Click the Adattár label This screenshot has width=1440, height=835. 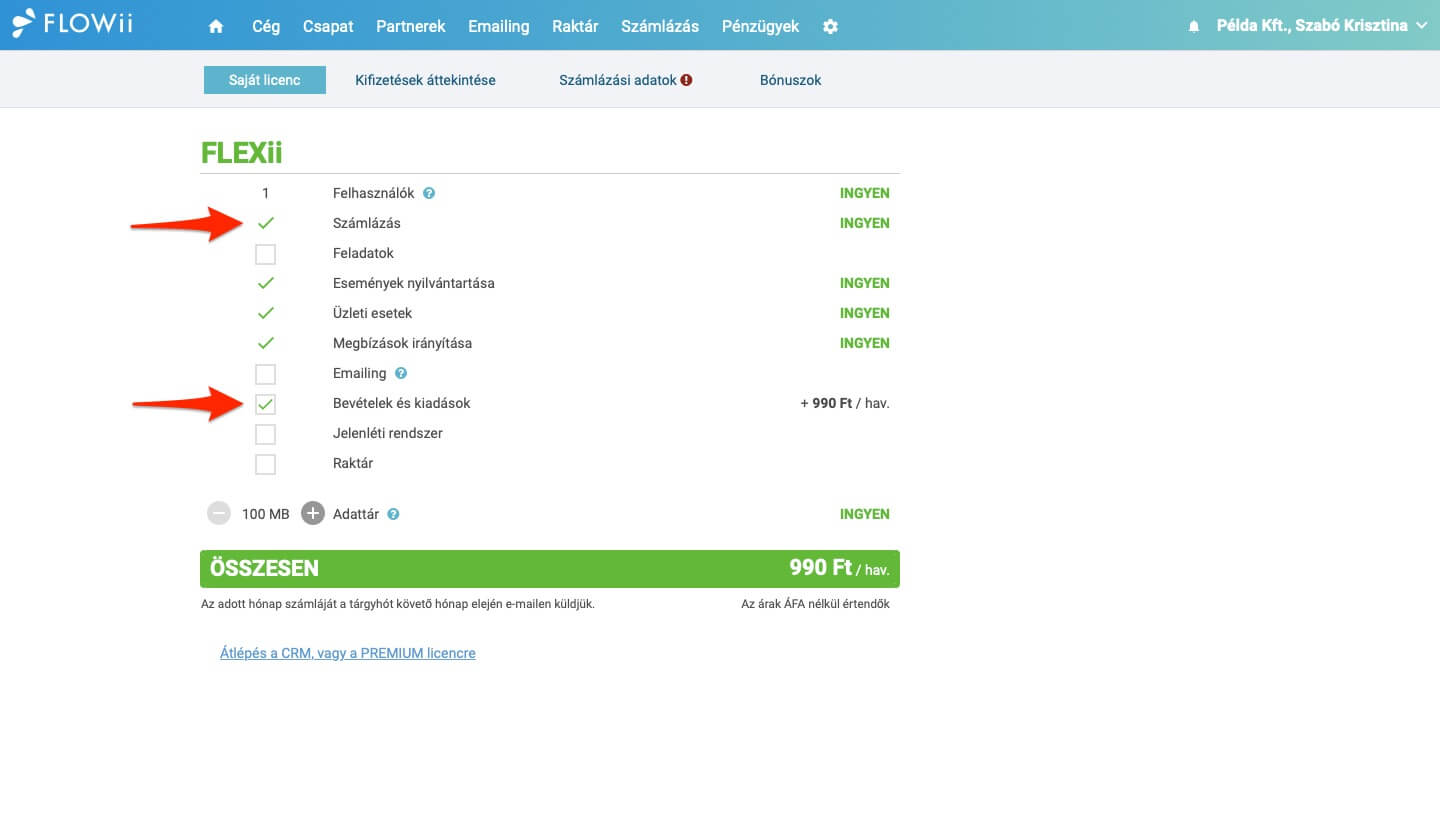356,514
